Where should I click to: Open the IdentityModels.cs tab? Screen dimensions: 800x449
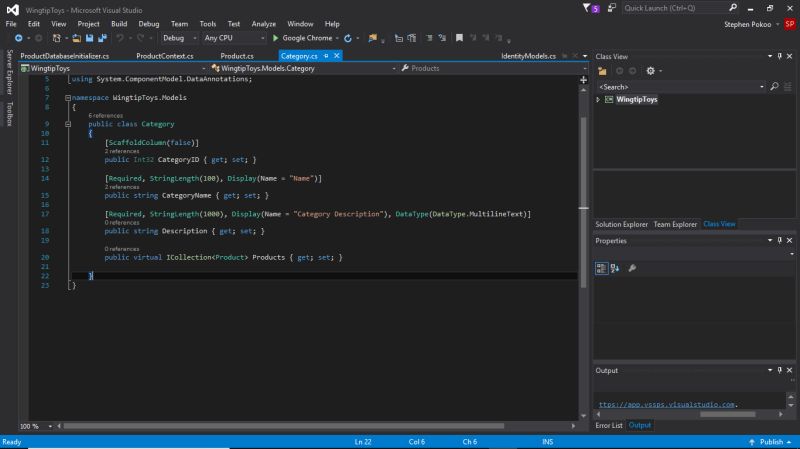528,56
